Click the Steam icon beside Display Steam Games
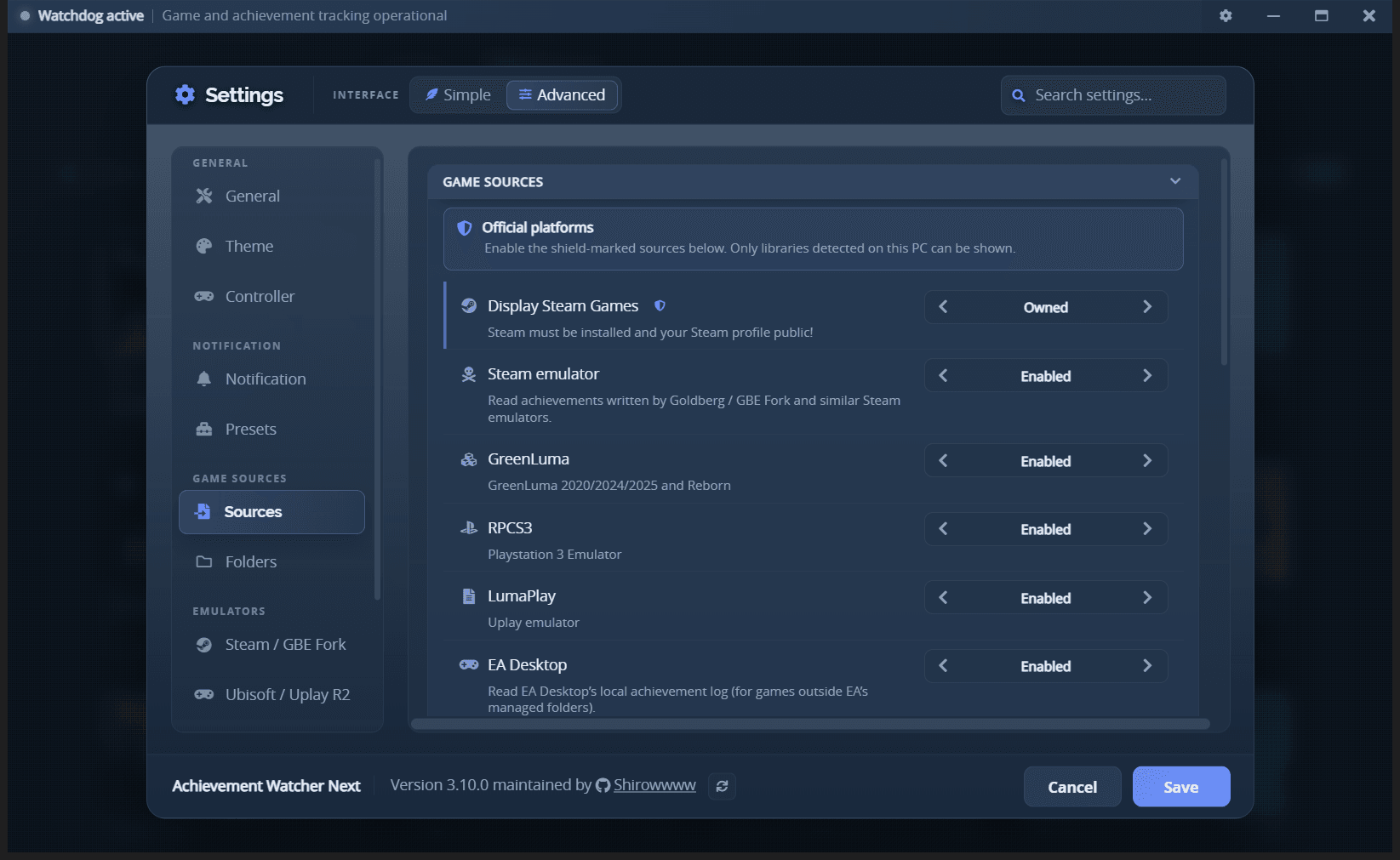This screenshot has height=860, width=1400. (468, 305)
